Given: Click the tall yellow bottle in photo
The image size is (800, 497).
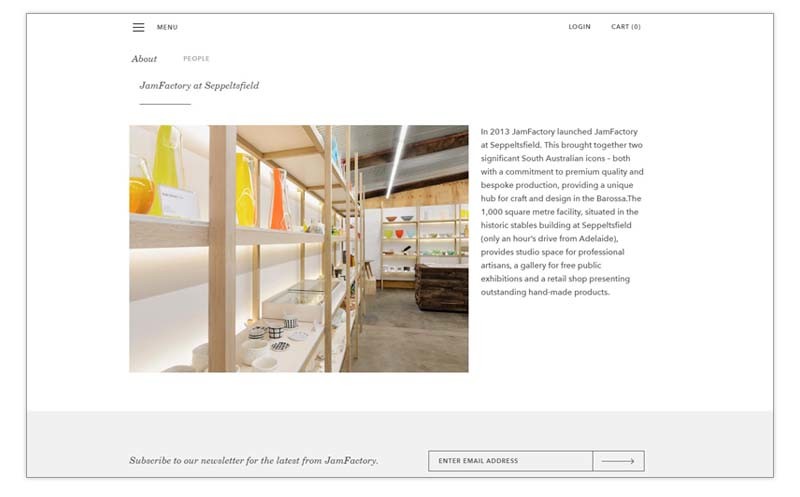Looking at the screenshot, I should coord(166,168).
